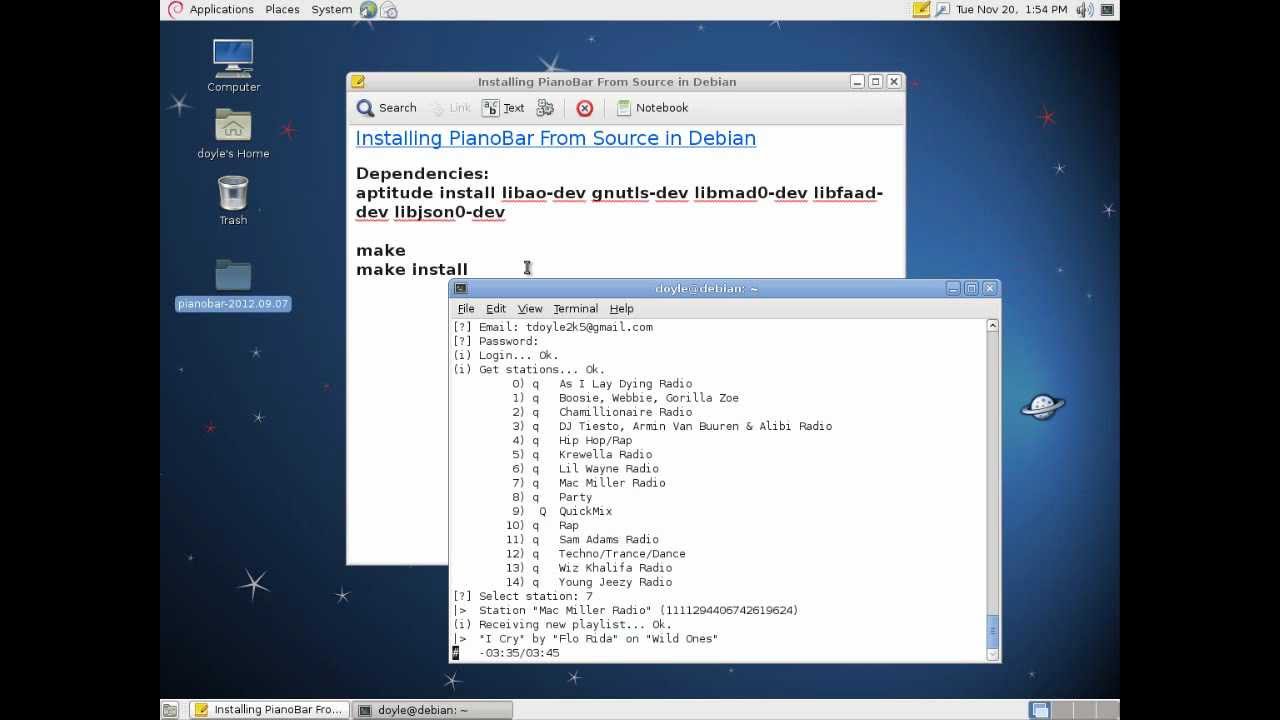Viewport: 1280px width, 720px height.
Task: Click 'Young Jeezy Radio' station line
Action: pyautogui.click(x=615, y=582)
